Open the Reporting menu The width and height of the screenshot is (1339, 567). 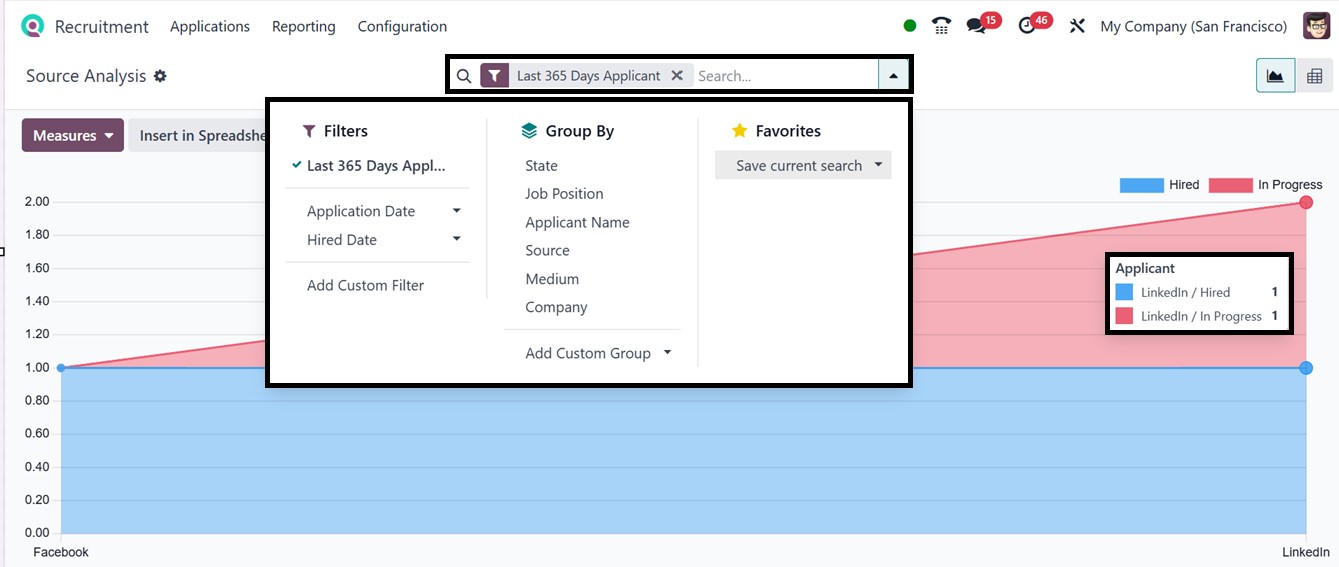[303, 26]
